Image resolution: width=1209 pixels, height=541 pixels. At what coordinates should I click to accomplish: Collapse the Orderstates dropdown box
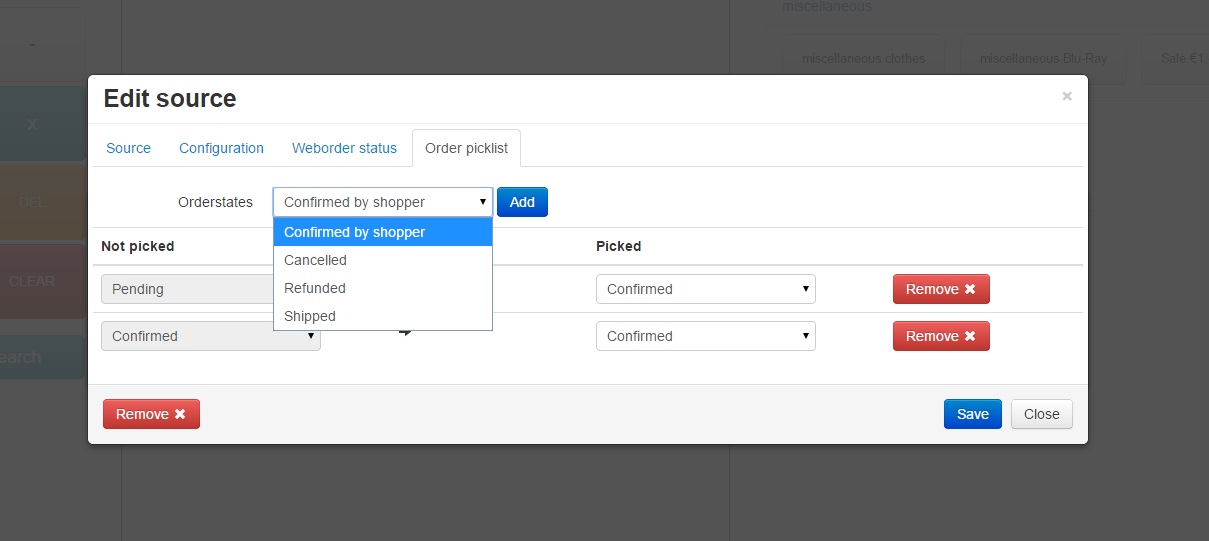point(383,202)
